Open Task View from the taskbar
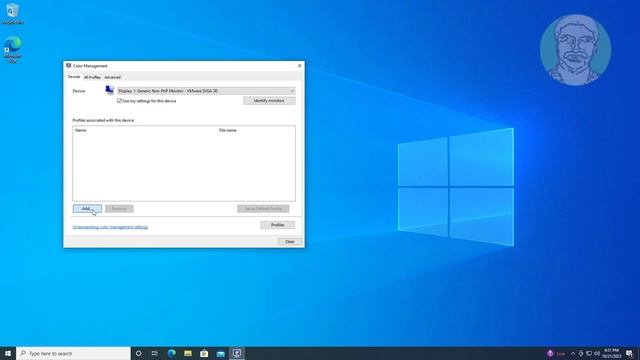 pyautogui.click(x=155, y=353)
